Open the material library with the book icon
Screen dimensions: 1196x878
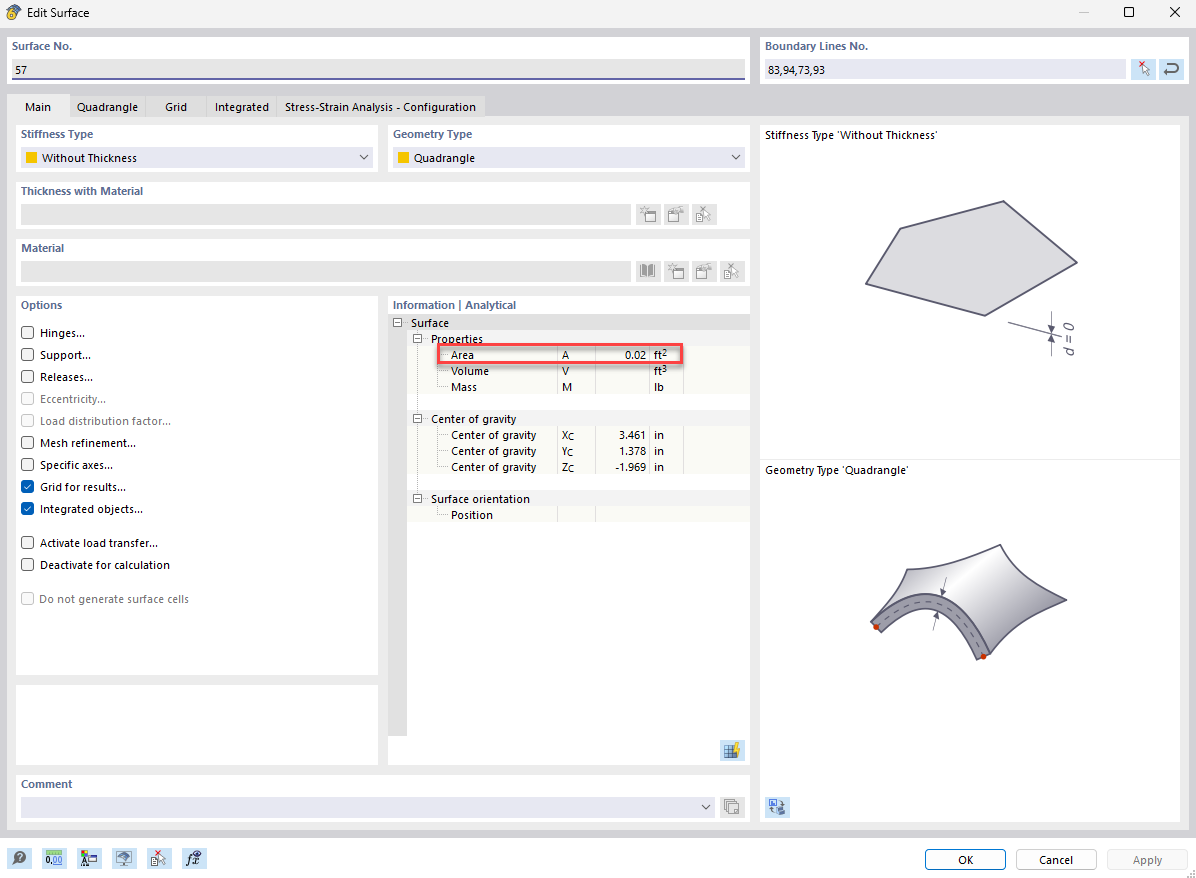(647, 271)
